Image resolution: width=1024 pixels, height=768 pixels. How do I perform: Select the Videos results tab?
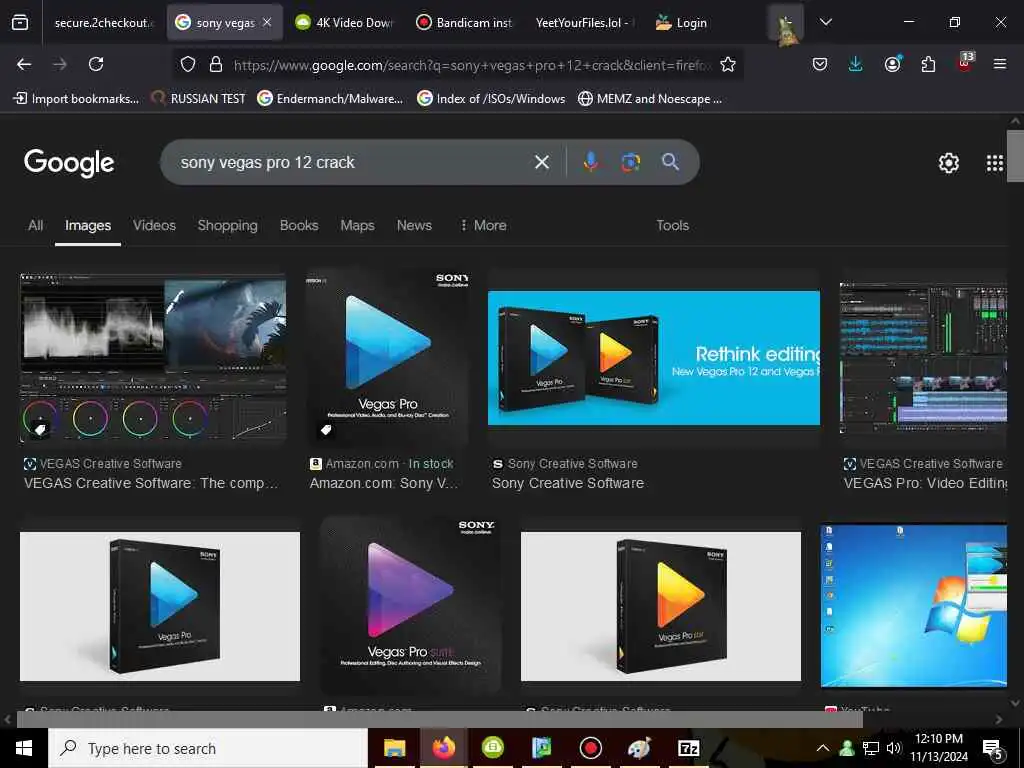154,225
